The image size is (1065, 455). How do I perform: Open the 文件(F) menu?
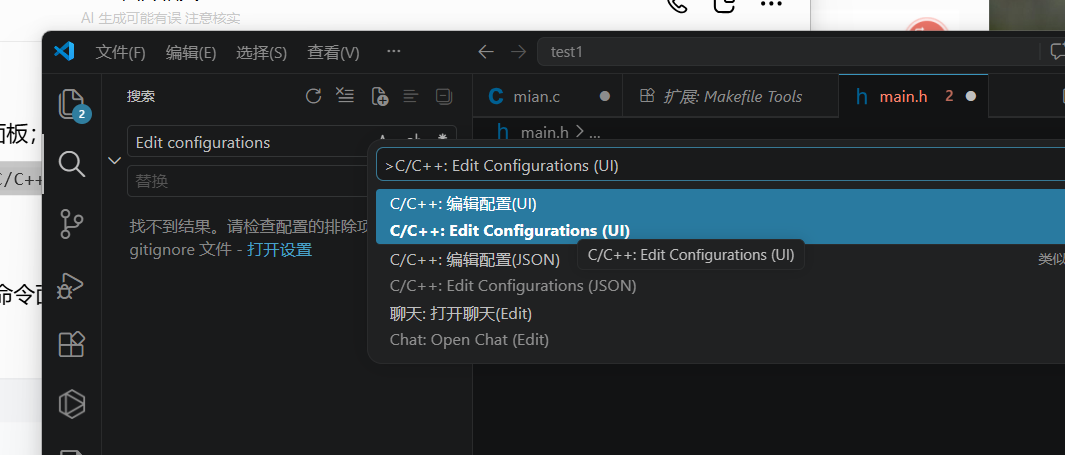[x=121, y=52]
